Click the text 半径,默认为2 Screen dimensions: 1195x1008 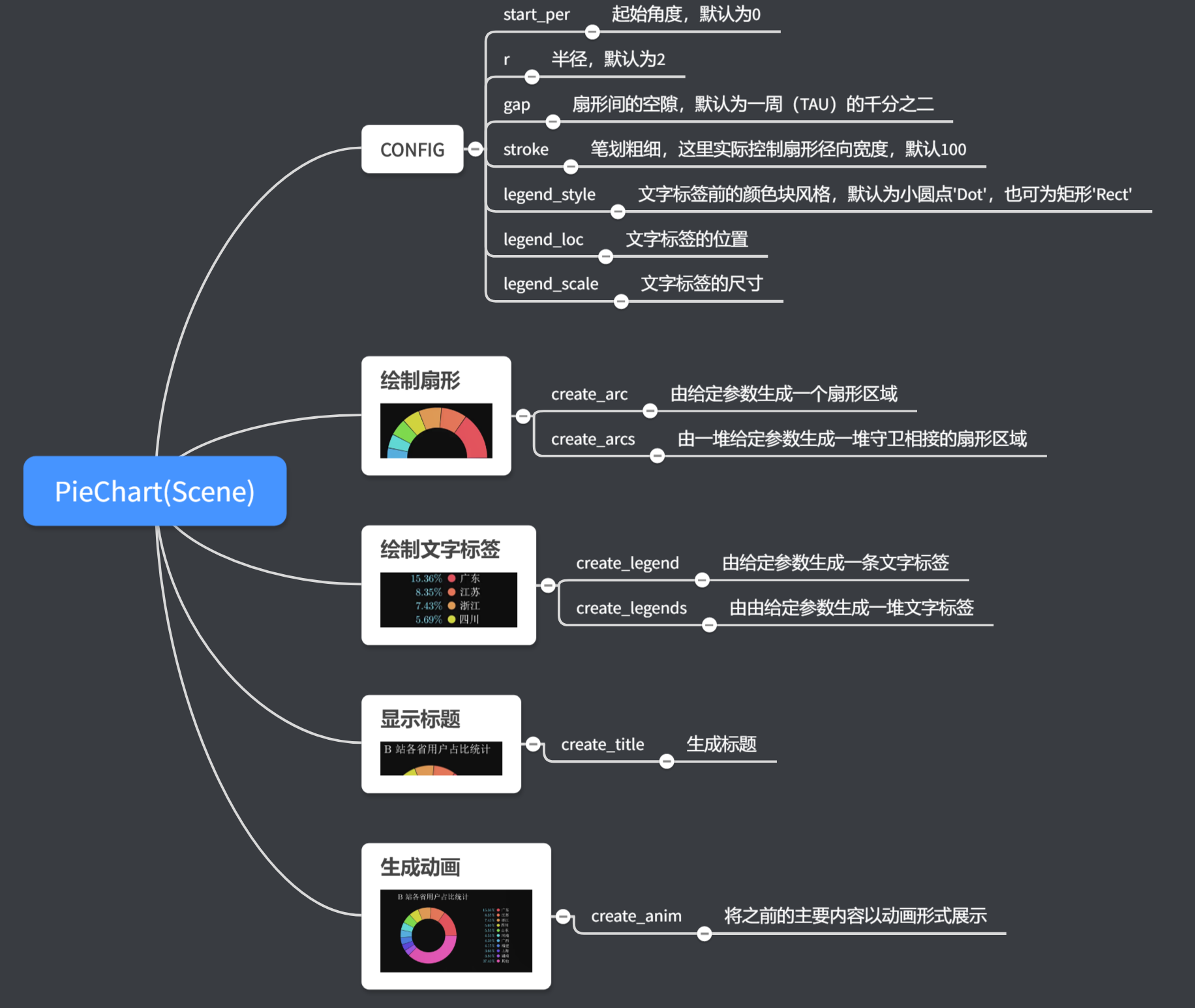pos(609,59)
